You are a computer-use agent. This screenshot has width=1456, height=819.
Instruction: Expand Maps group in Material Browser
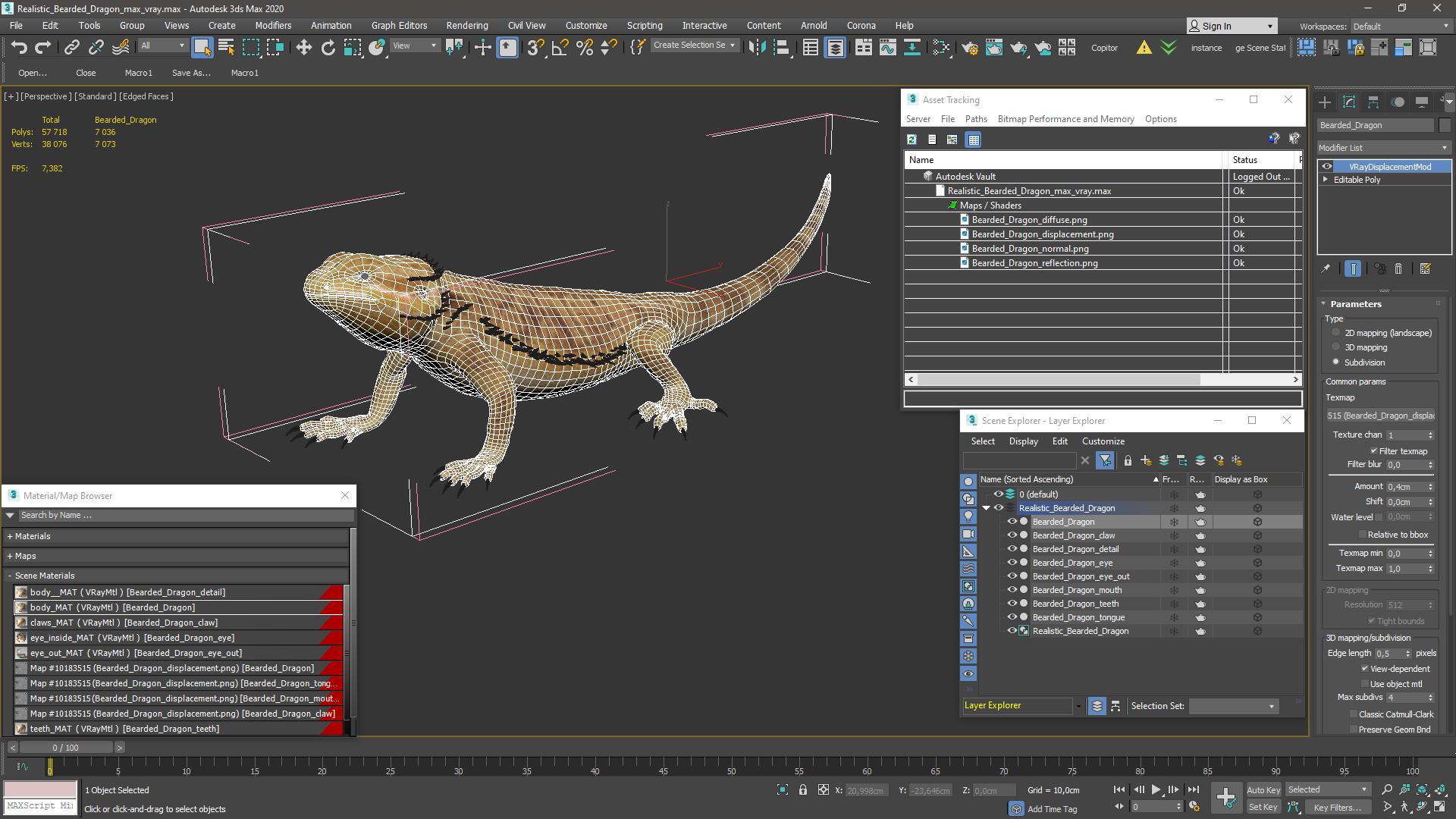pos(21,556)
